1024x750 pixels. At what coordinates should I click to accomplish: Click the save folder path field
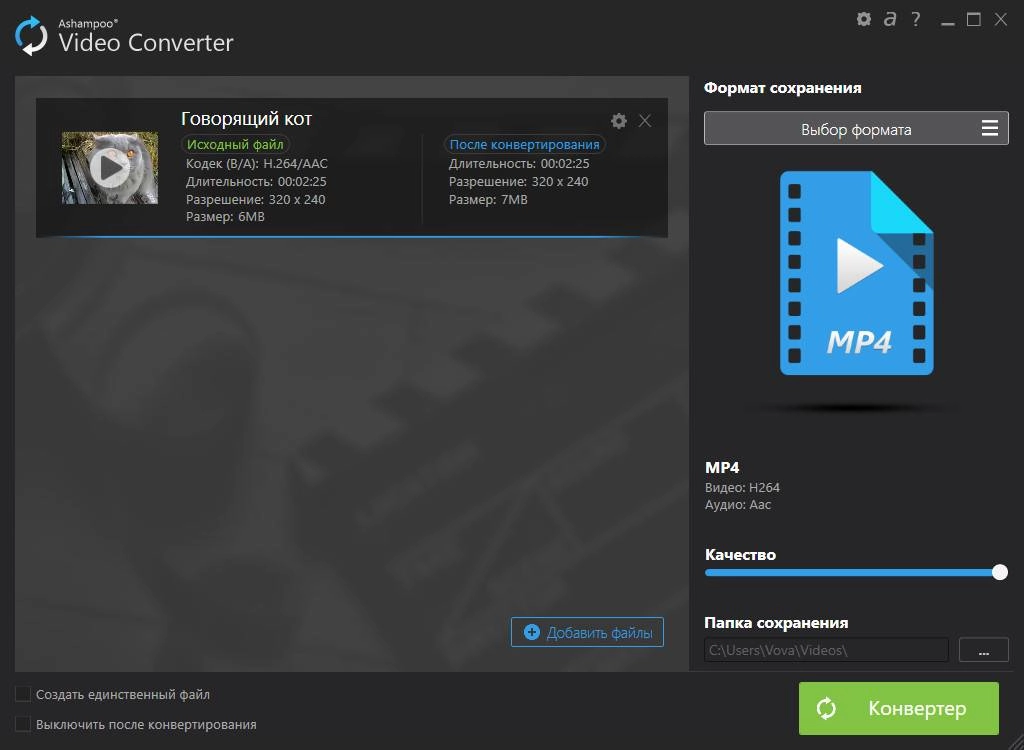tap(826, 650)
